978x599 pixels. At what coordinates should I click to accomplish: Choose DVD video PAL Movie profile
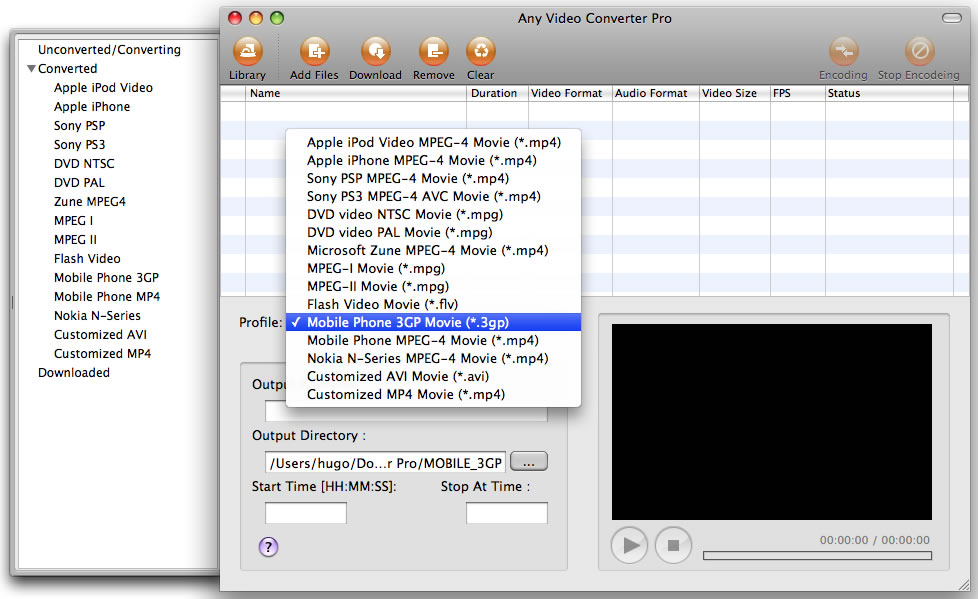(433, 233)
